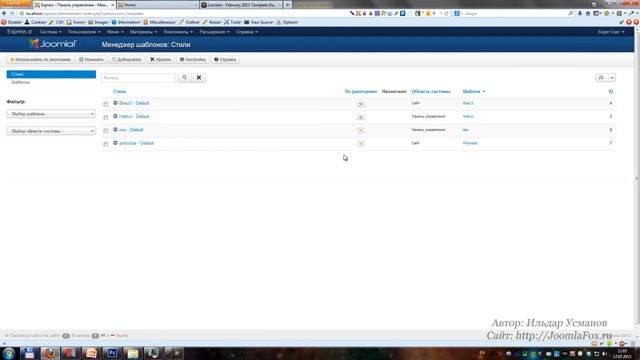This screenshot has height=360, width=640.
Task: Tick checkbox for Hathor - Default row
Action: [106, 118]
